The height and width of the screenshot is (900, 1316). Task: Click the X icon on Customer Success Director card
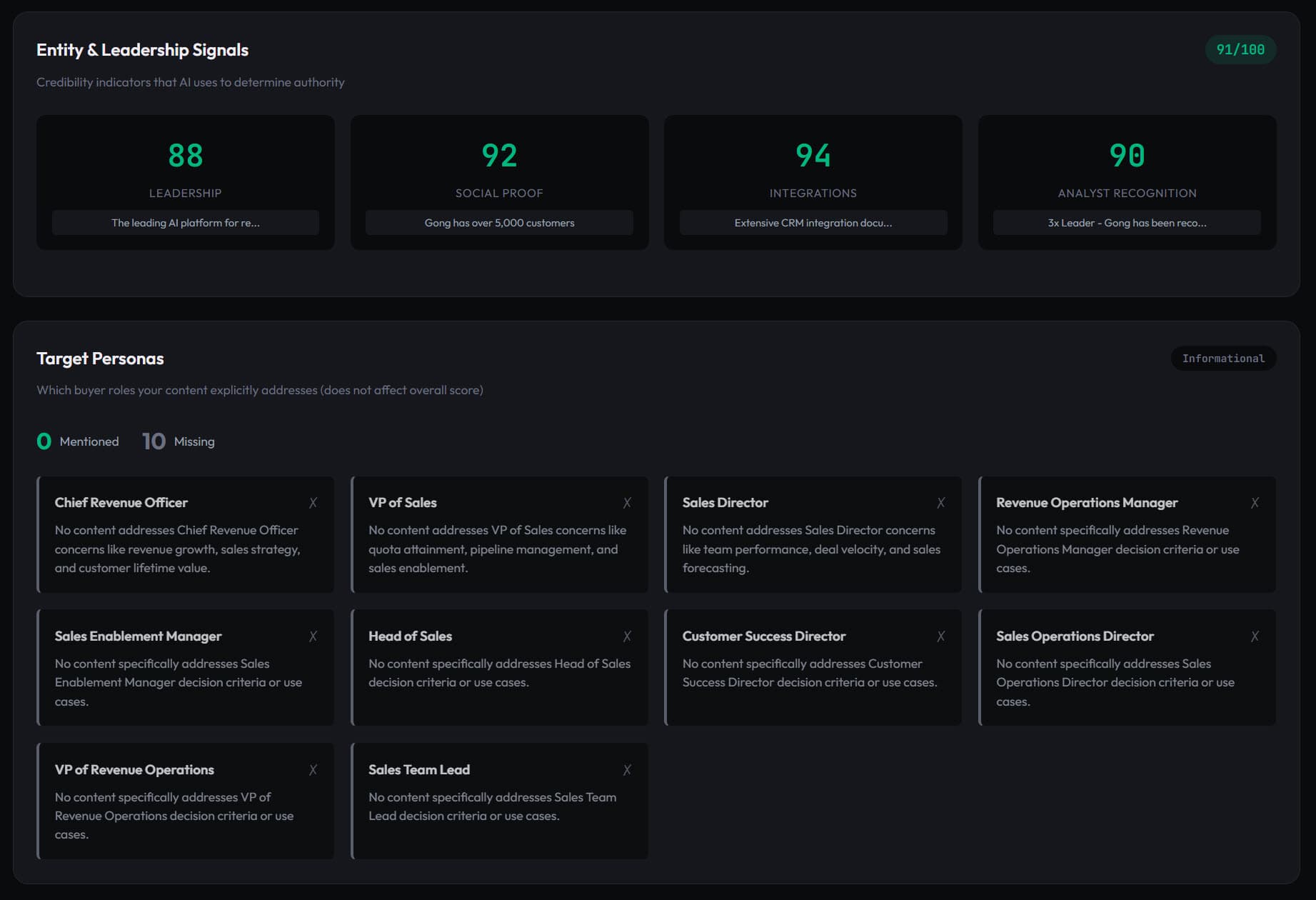click(940, 636)
